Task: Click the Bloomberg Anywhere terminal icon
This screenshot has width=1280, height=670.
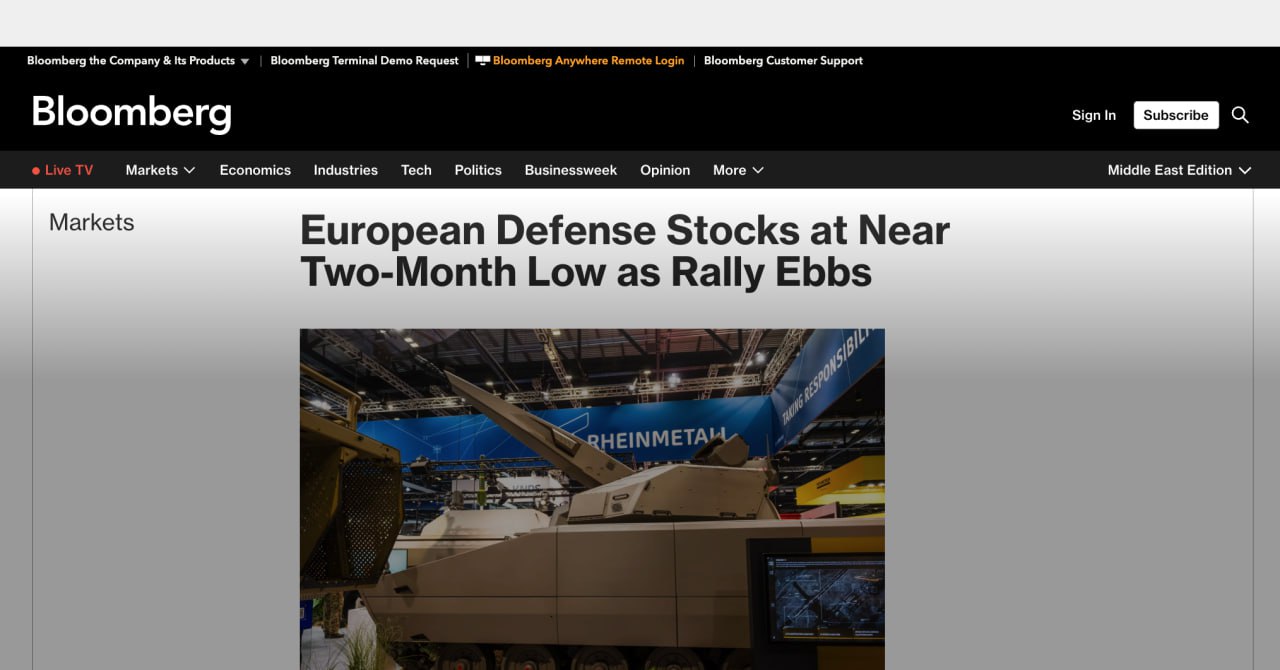Action: pos(482,61)
